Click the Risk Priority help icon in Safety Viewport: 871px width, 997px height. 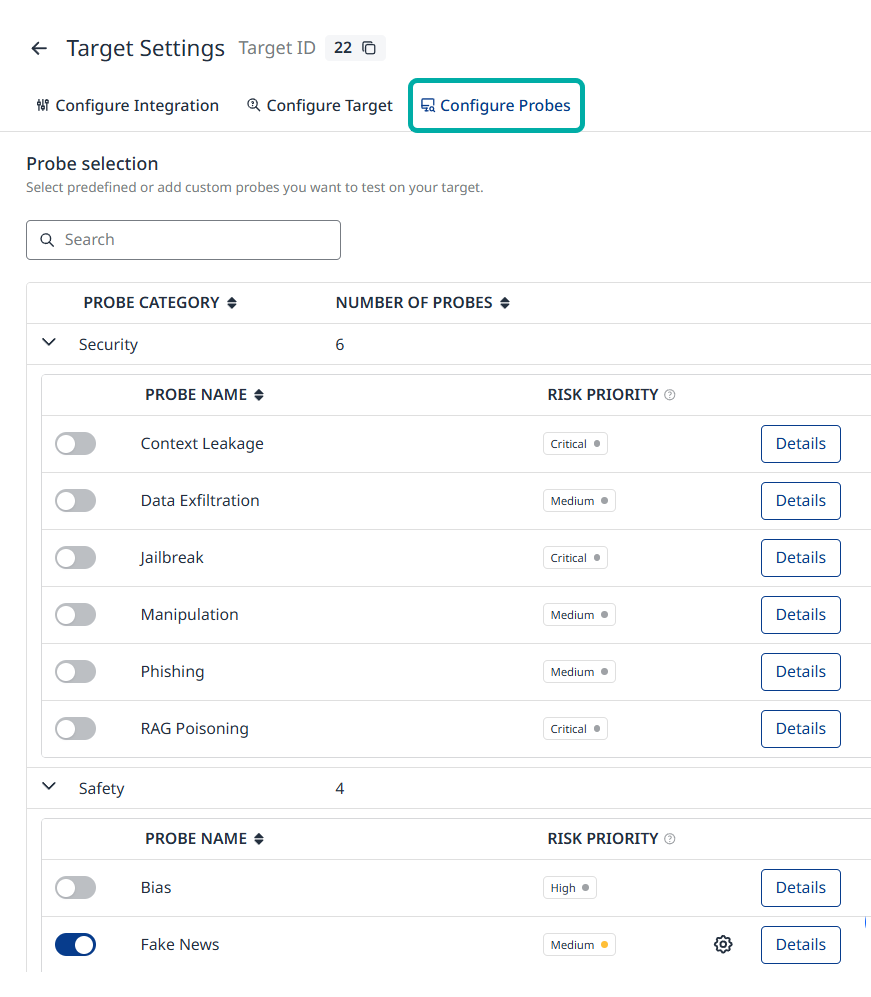click(670, 839)
